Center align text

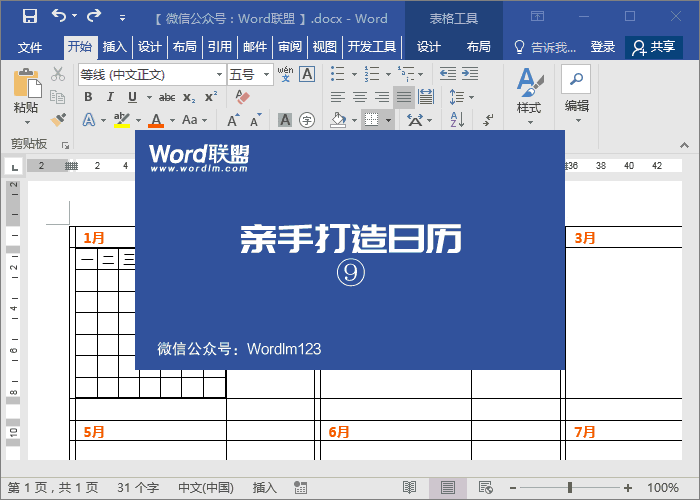click(360, 97)
